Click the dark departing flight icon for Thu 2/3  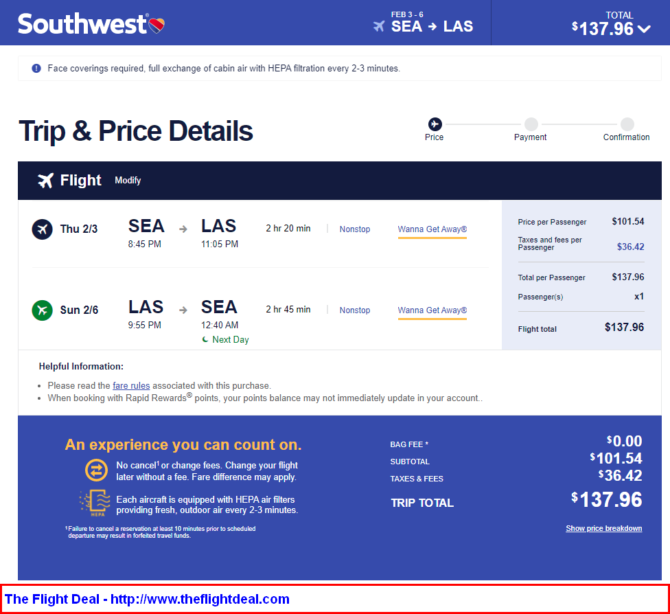pos(42,229)
